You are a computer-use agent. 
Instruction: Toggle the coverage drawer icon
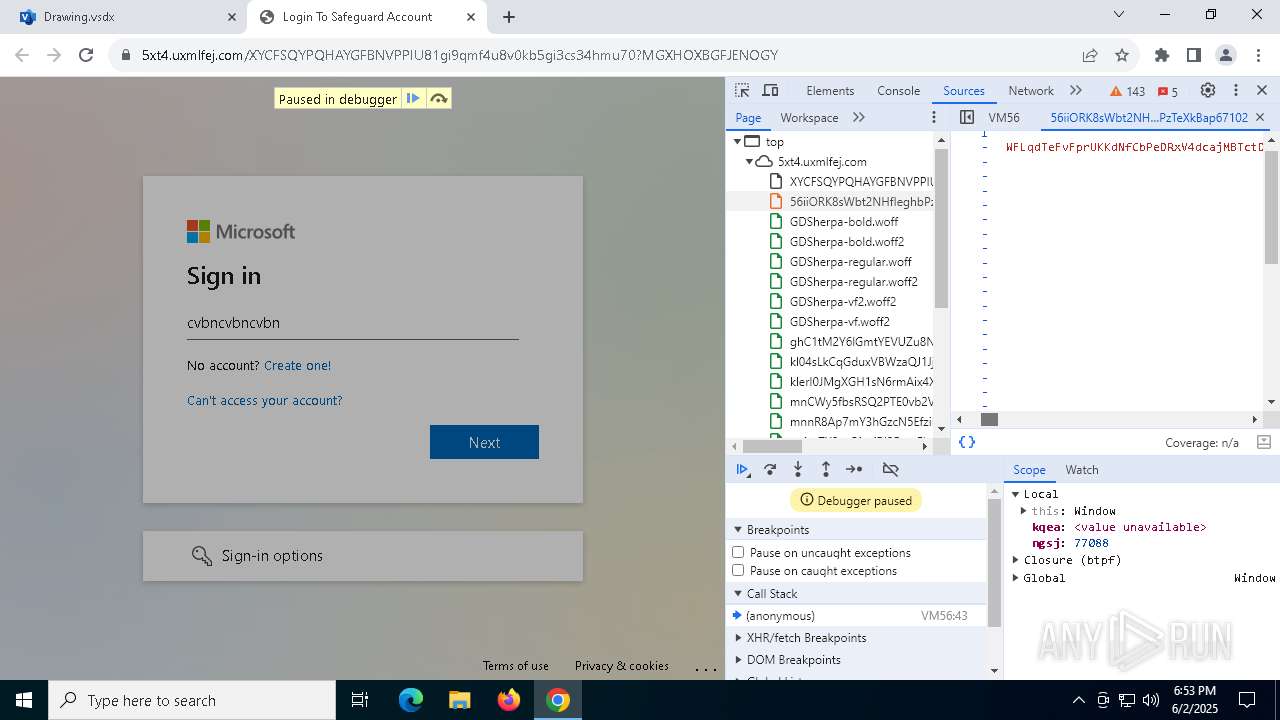[x=1264, y=442]
